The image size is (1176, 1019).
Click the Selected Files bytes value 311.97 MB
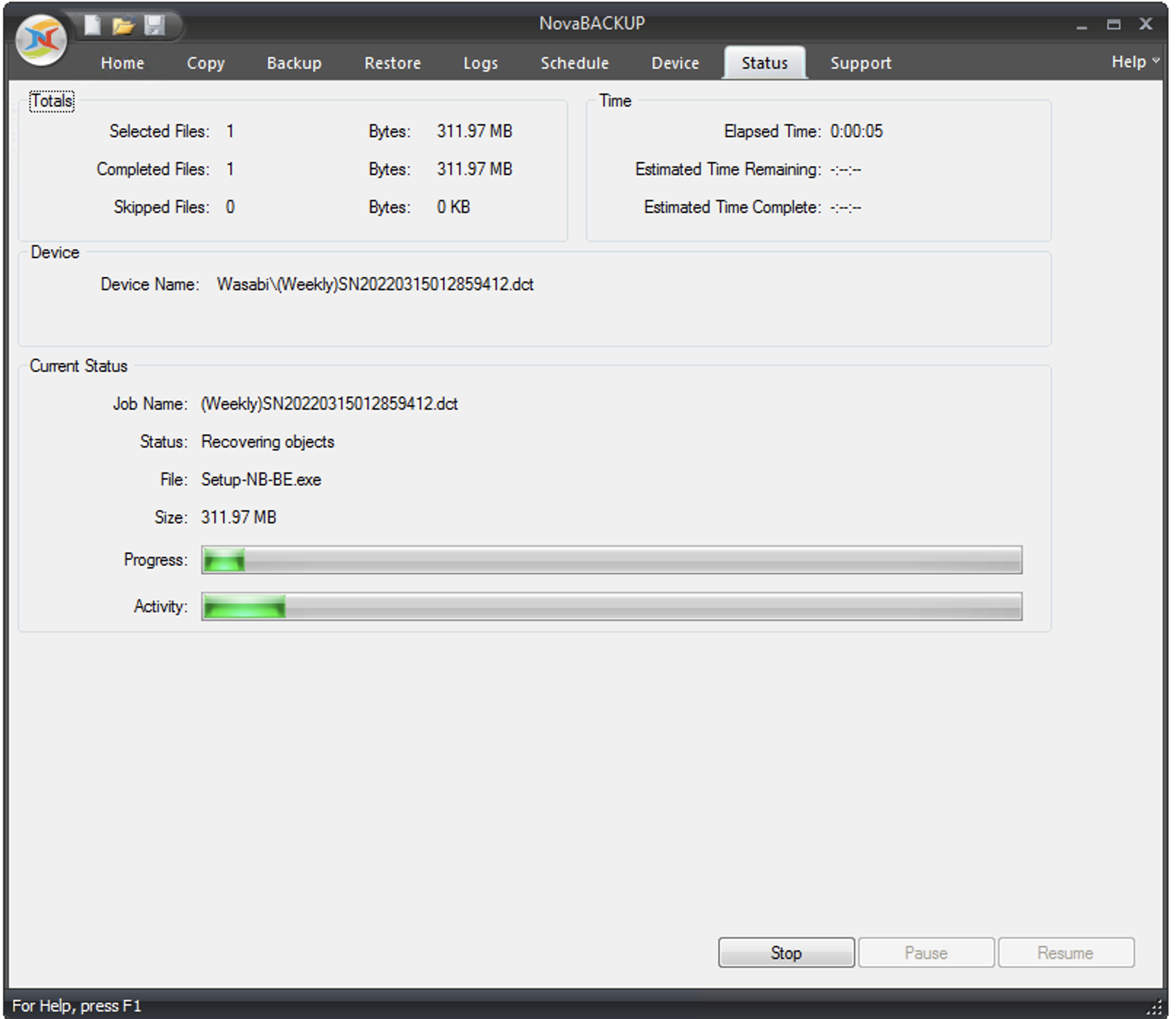pos(475,131)
